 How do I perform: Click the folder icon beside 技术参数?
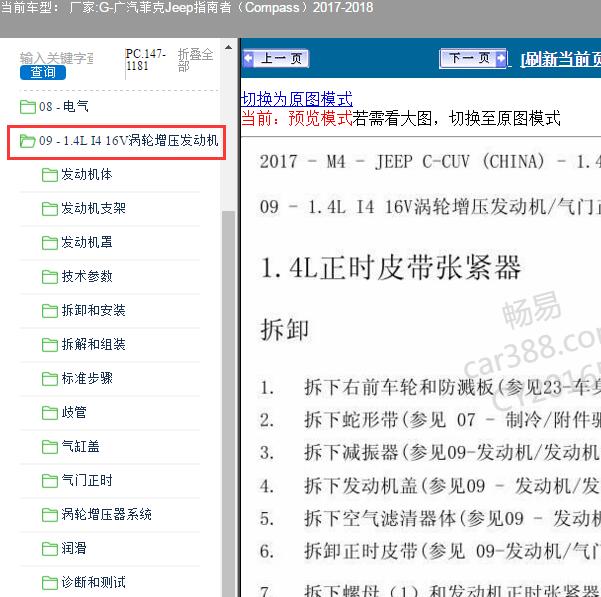(50, 277)
